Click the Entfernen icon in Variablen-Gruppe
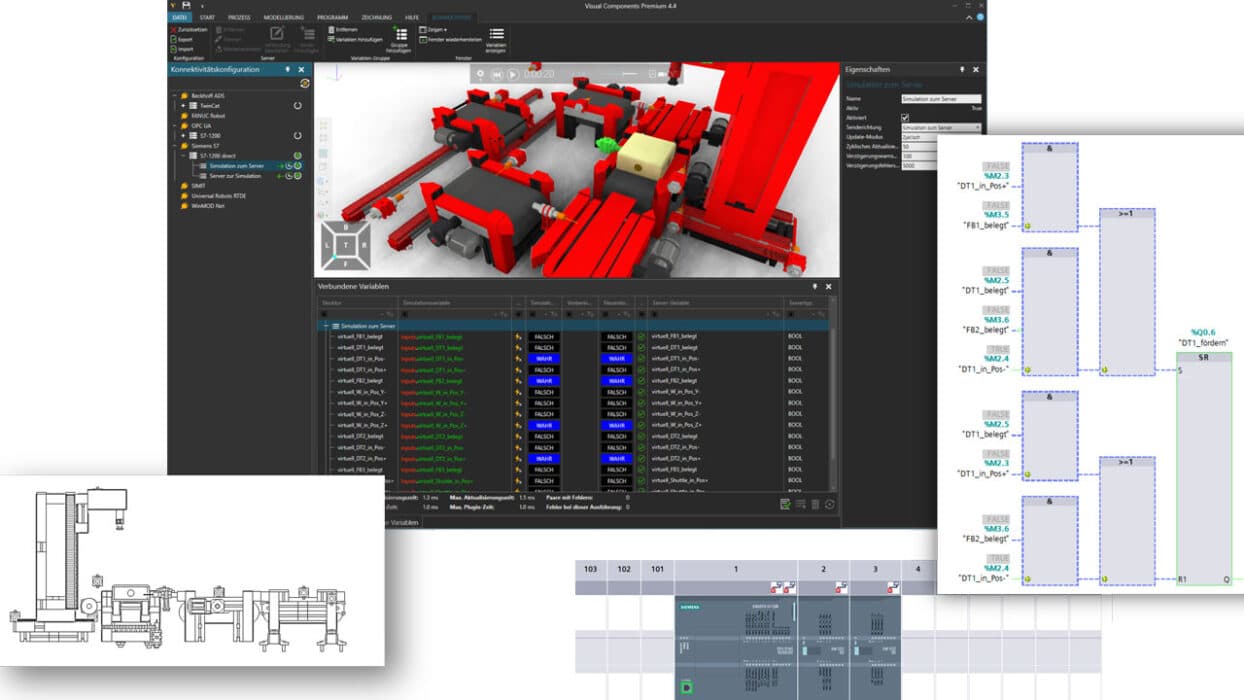Screen dimensions: 1244x700 331,30
